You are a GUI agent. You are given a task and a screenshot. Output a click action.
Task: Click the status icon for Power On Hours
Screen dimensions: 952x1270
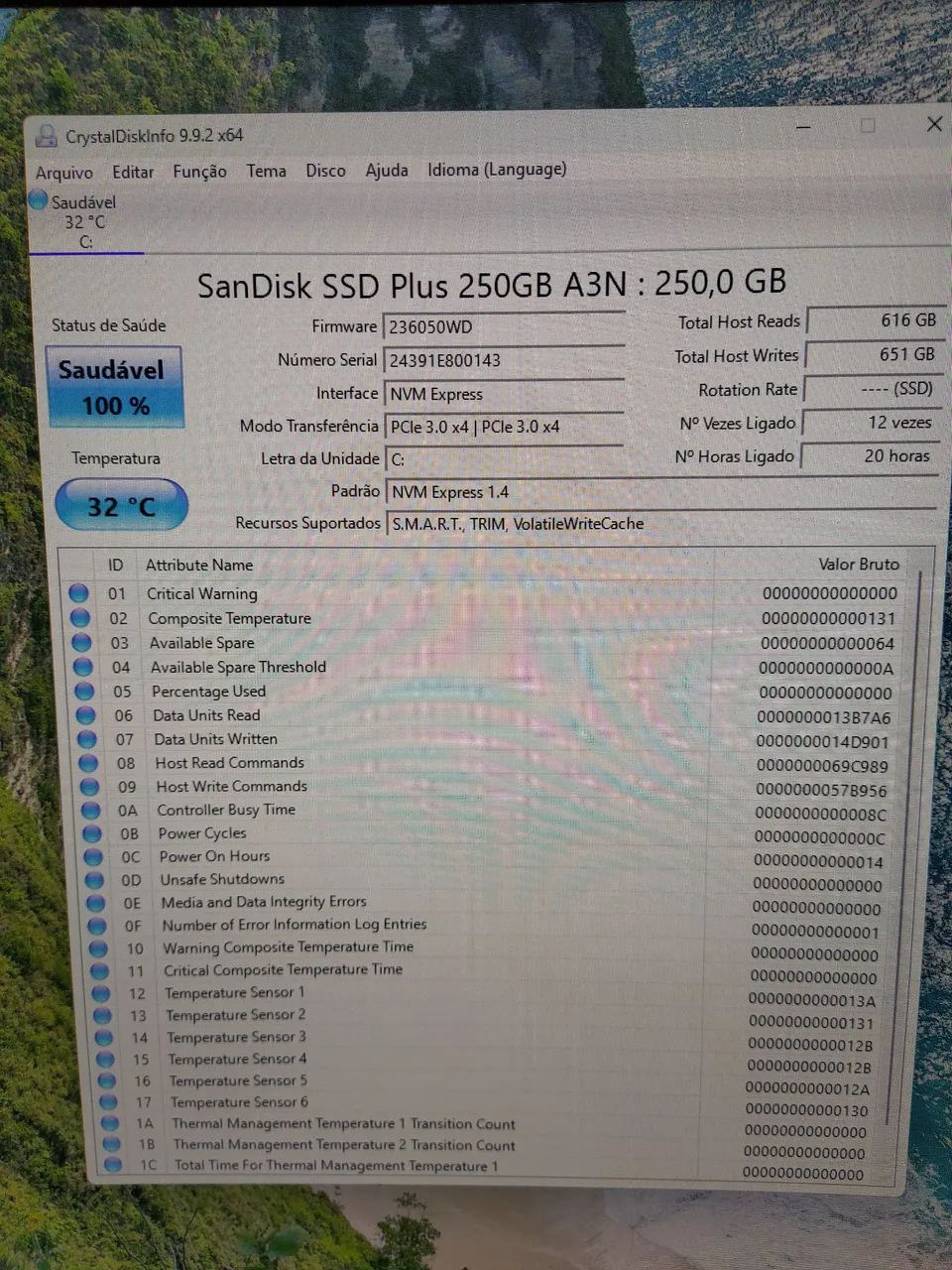pyautogui.click(x=93, y=857)
